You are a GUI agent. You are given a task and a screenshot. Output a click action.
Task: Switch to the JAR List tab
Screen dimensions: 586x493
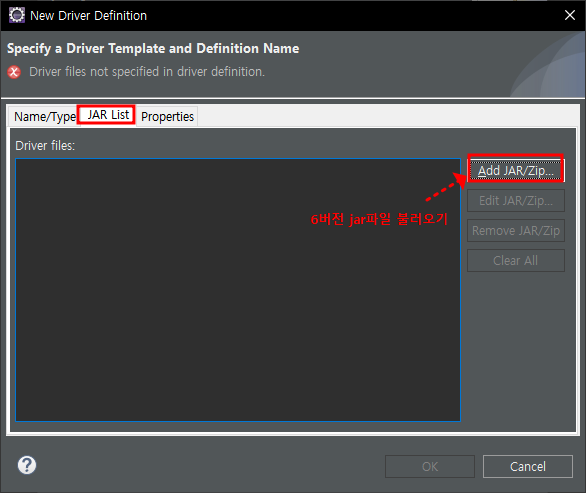point(108,115)
